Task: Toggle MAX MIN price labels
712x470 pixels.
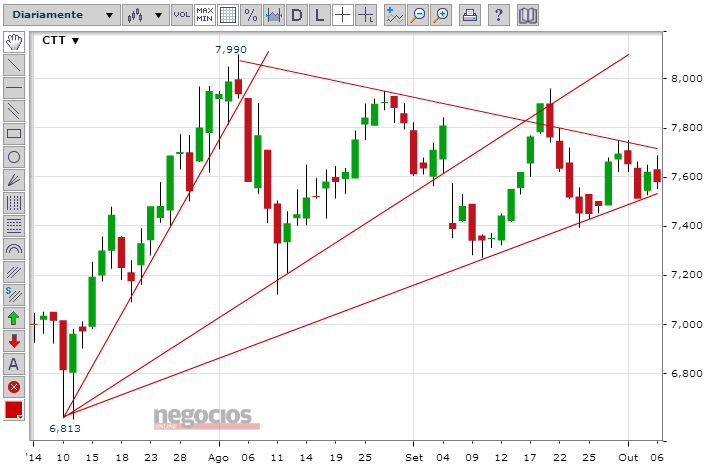Action: 205,15
